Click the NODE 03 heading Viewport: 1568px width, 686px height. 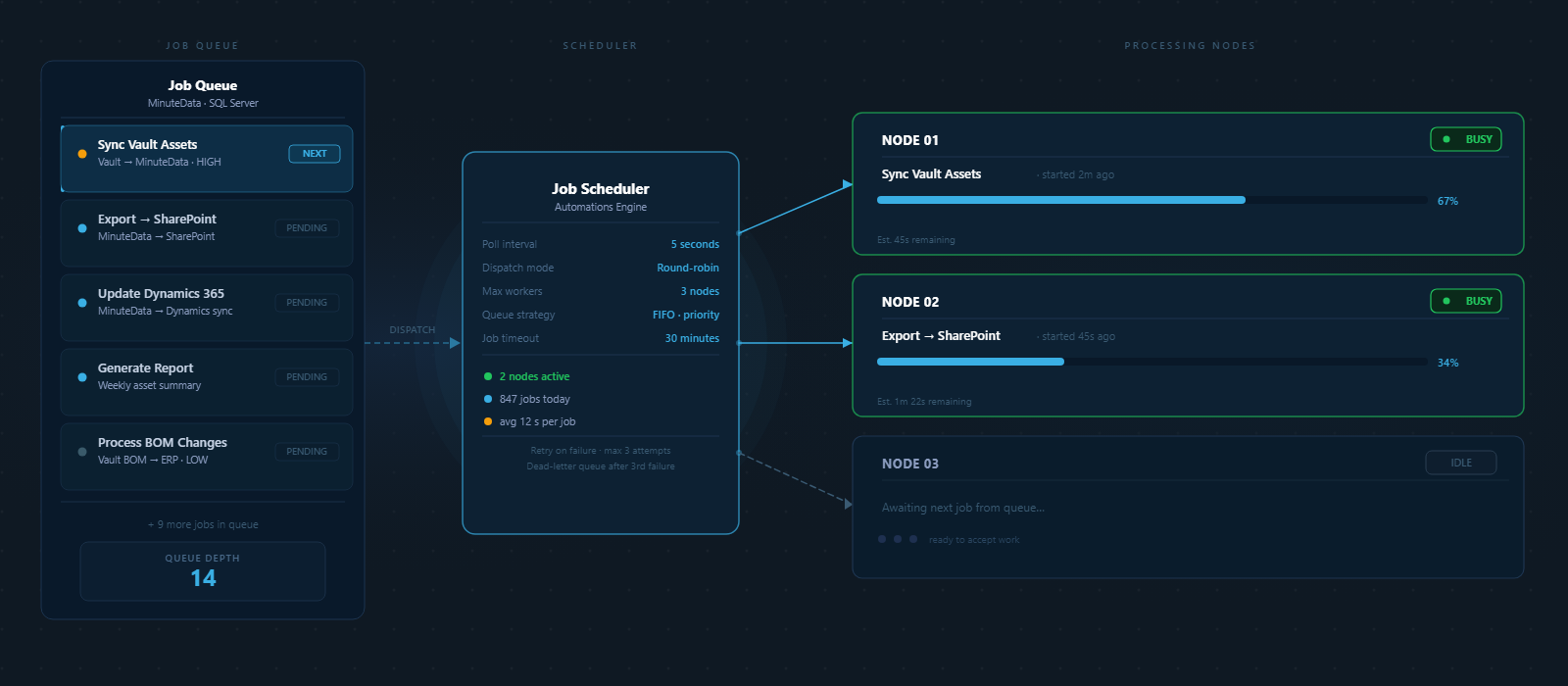point(910,464)
